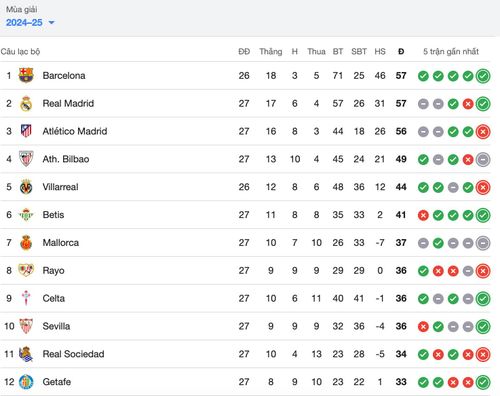Image resolution: width=500 pixels, height=396 pixels.
Task: Click Atlético Madrid's latest loss indicator
Action: pyautogui.click(x=483, y=132)
